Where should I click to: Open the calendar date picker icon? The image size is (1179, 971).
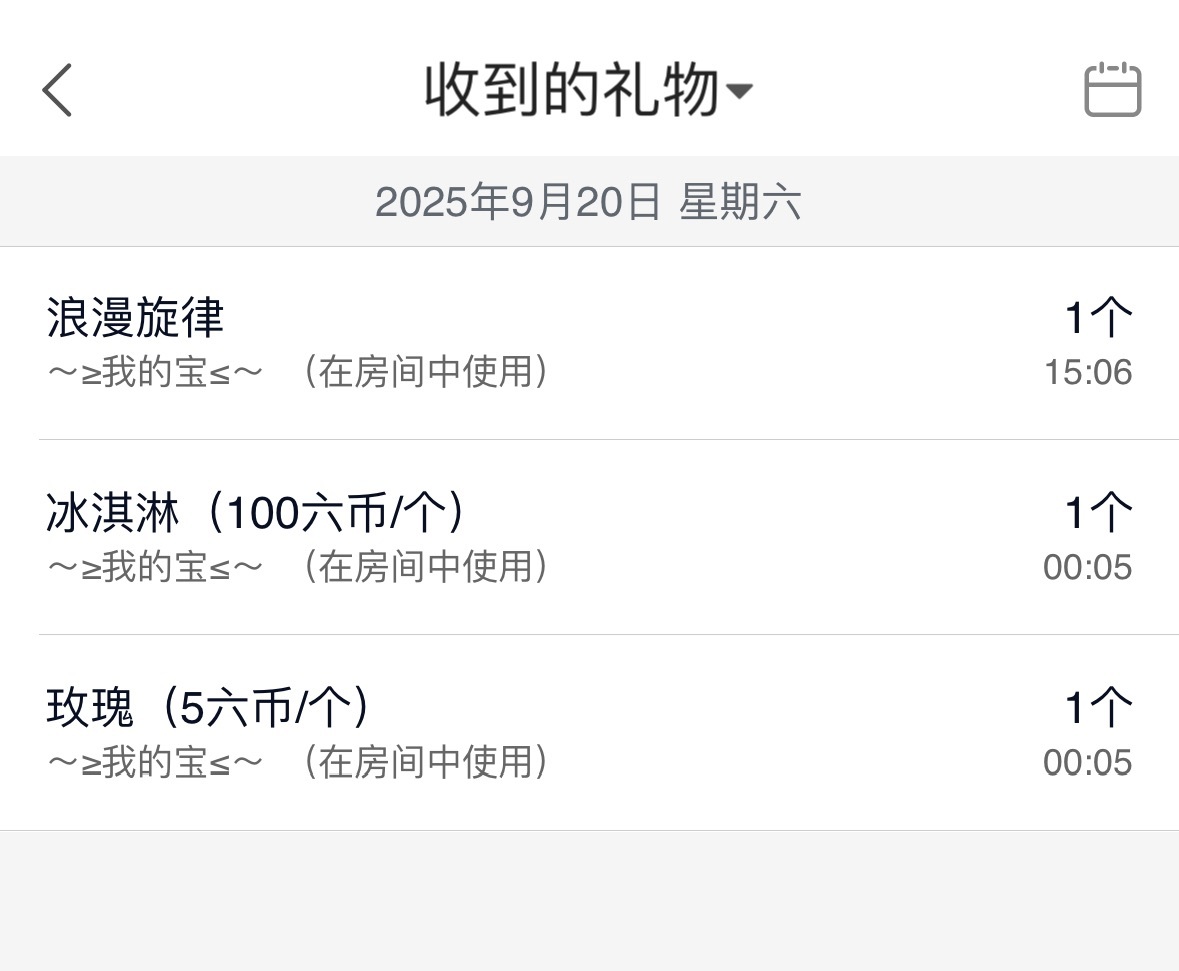1112,91
